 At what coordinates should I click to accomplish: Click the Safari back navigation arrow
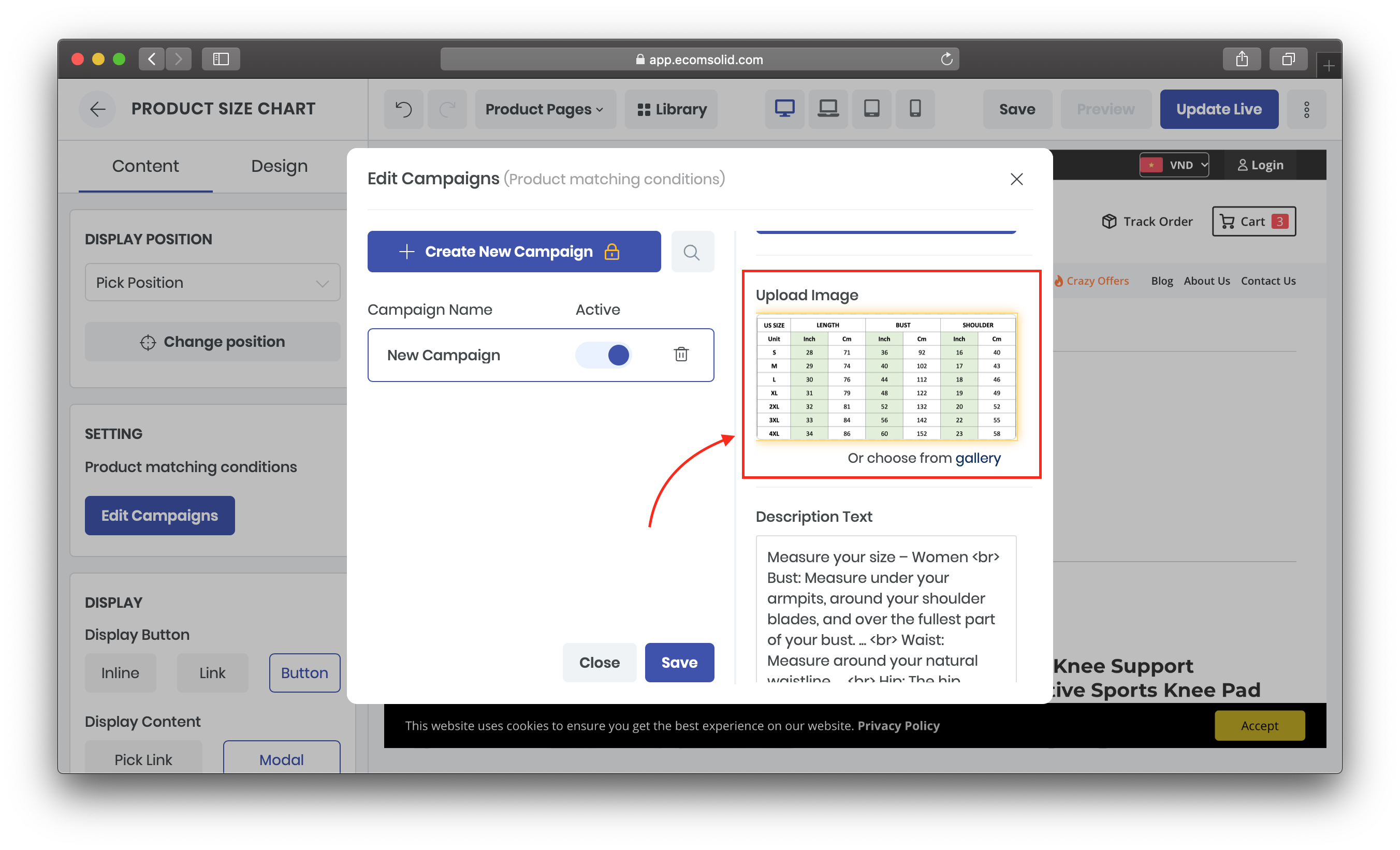click(x=152, y=58)
